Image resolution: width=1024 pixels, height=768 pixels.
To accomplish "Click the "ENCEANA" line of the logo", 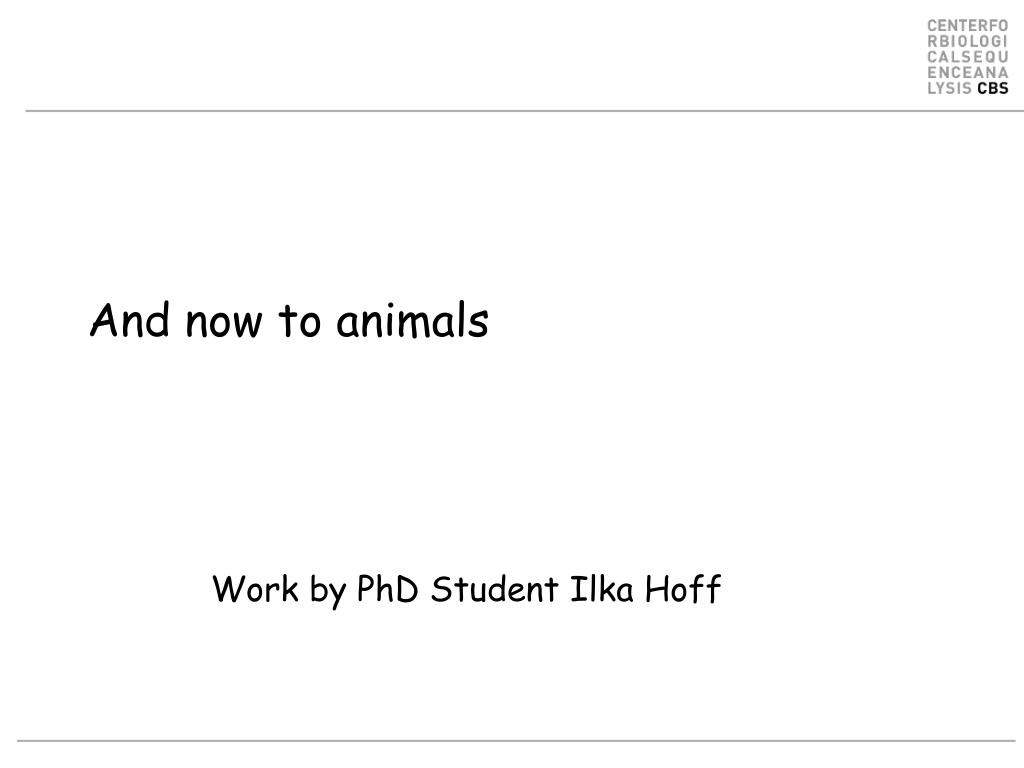I will click(x=968, y=72).
